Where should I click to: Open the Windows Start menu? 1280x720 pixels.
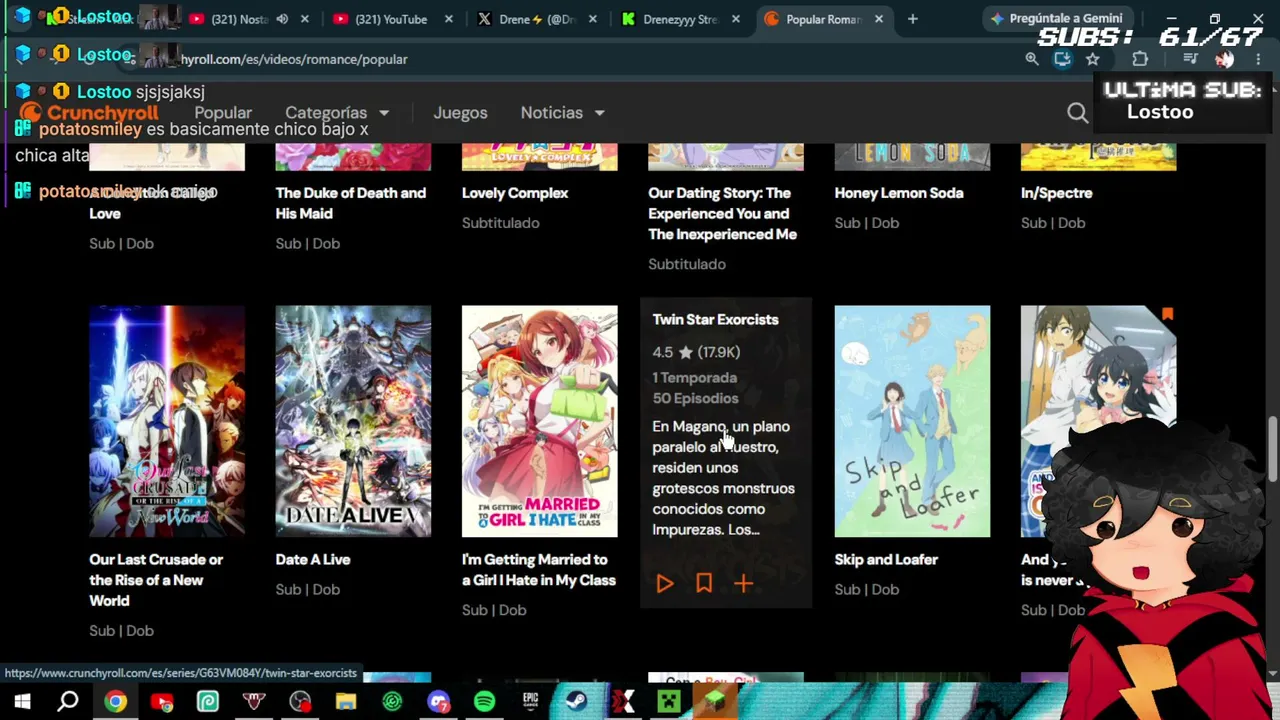(22, 702)
